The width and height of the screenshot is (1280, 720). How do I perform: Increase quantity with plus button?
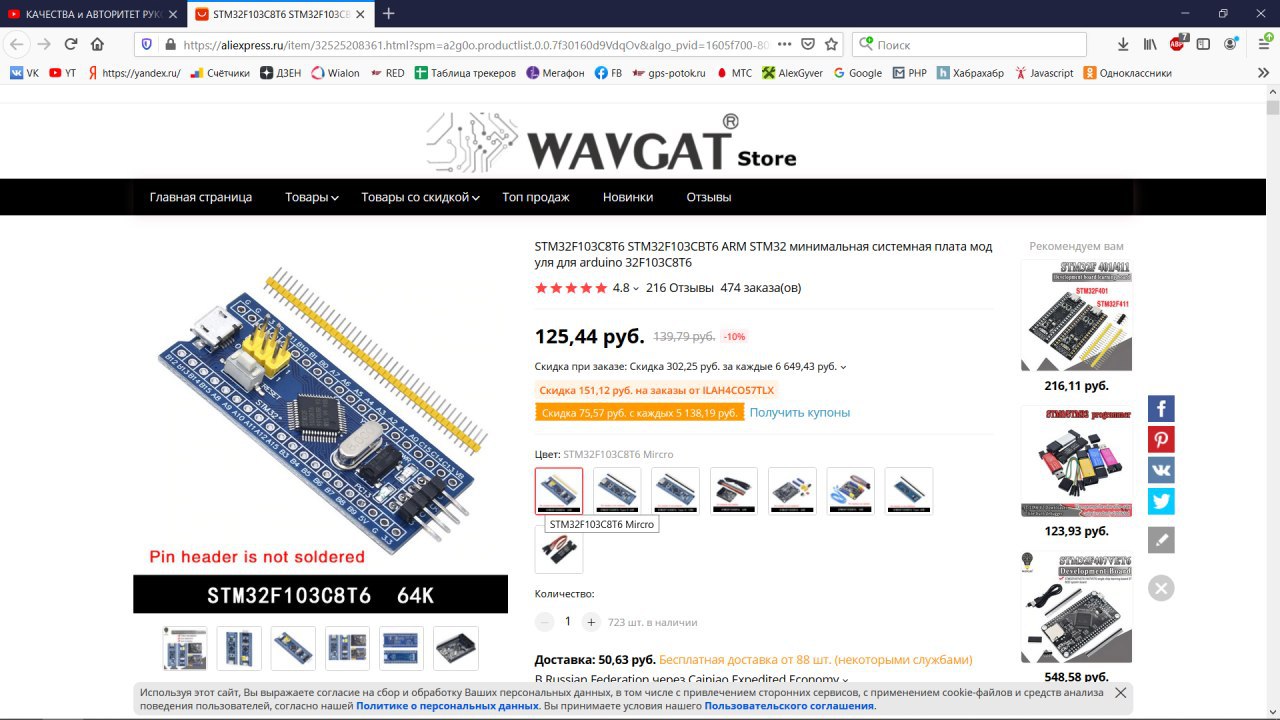click(591, 622)
